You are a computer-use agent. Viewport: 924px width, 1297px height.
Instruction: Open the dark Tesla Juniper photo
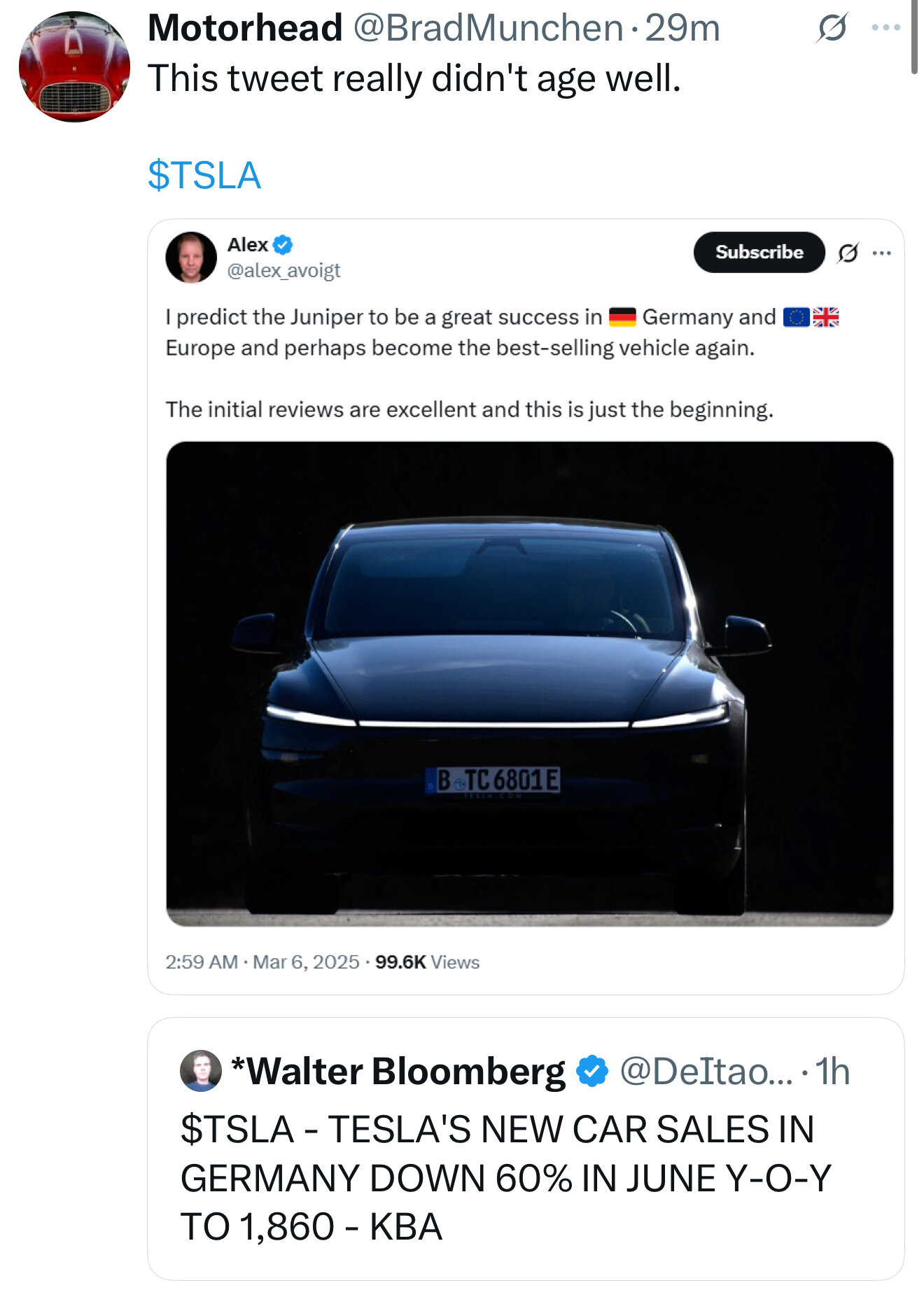coord(529,683)
